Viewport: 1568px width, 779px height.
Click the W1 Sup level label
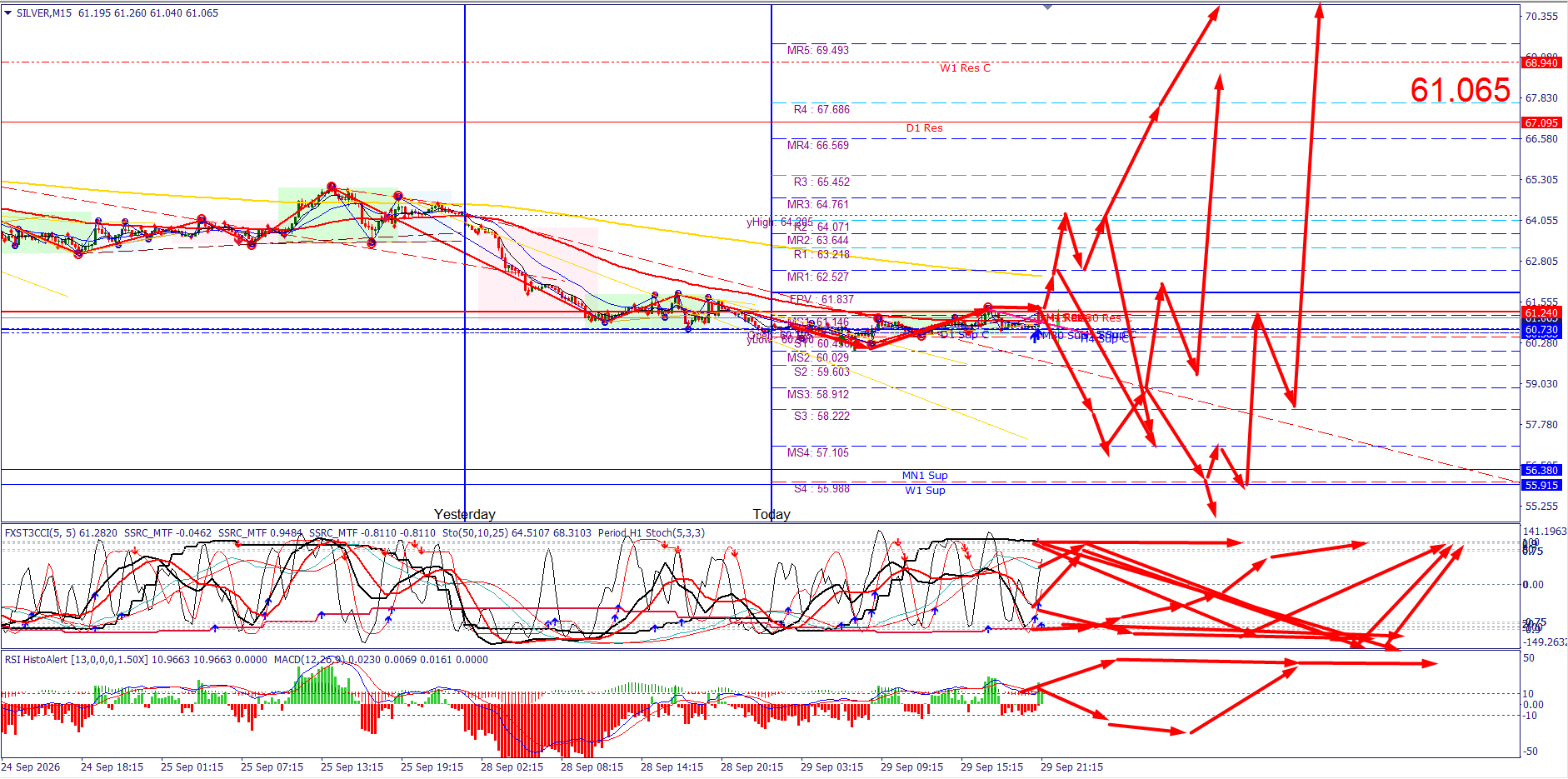click(926, 491)
